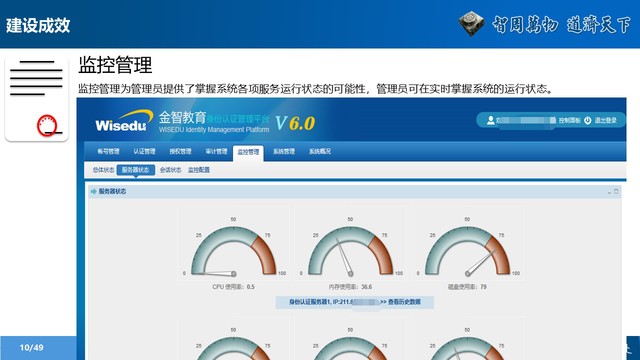Open the 监控配置 link
Screen dimensions: 640x360
[199, 170]
